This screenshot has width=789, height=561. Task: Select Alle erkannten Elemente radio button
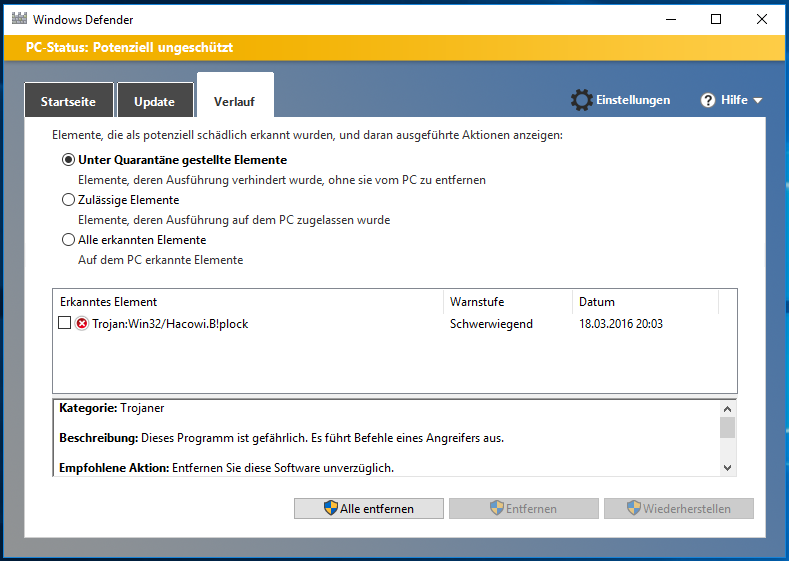pyautogui.click(x=68, y=239)
